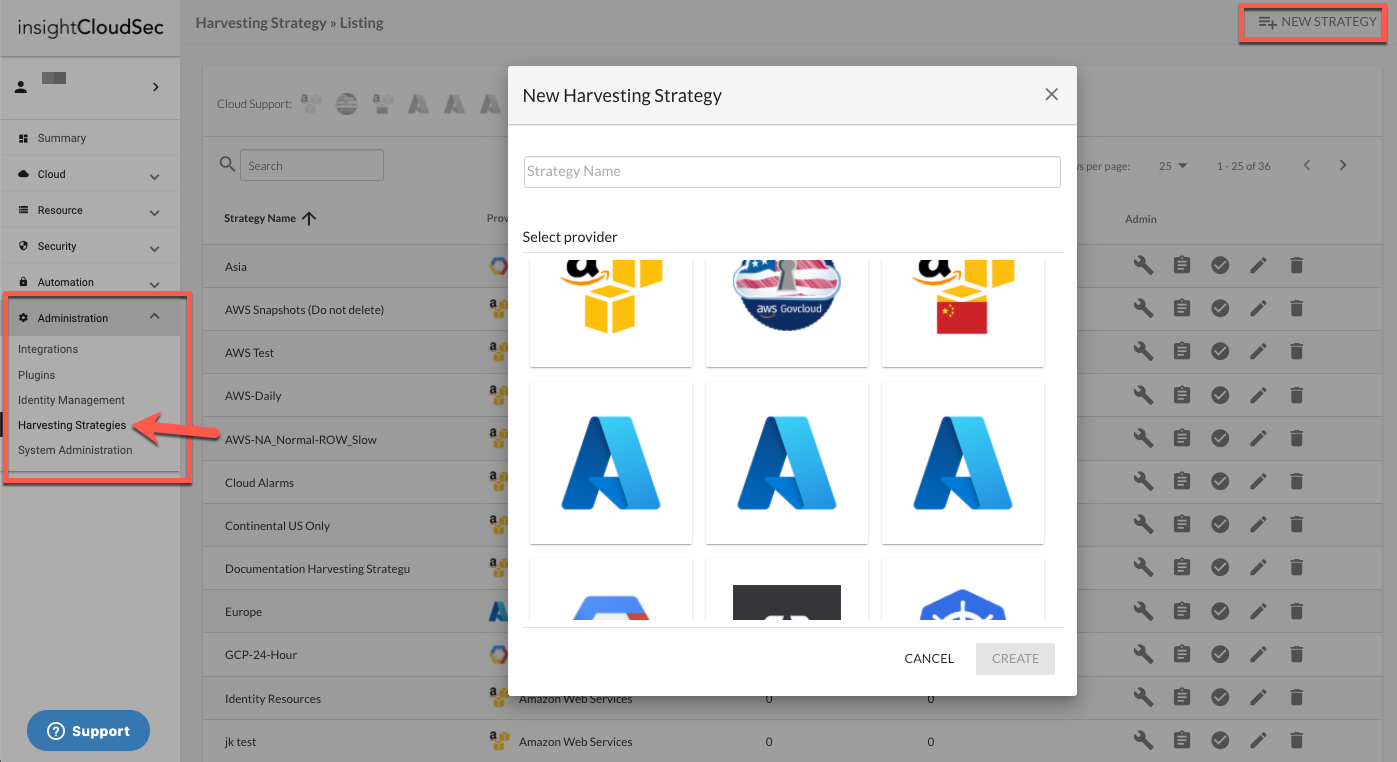Click the trash icon in the Europe row

click(x=1296, y=610)
